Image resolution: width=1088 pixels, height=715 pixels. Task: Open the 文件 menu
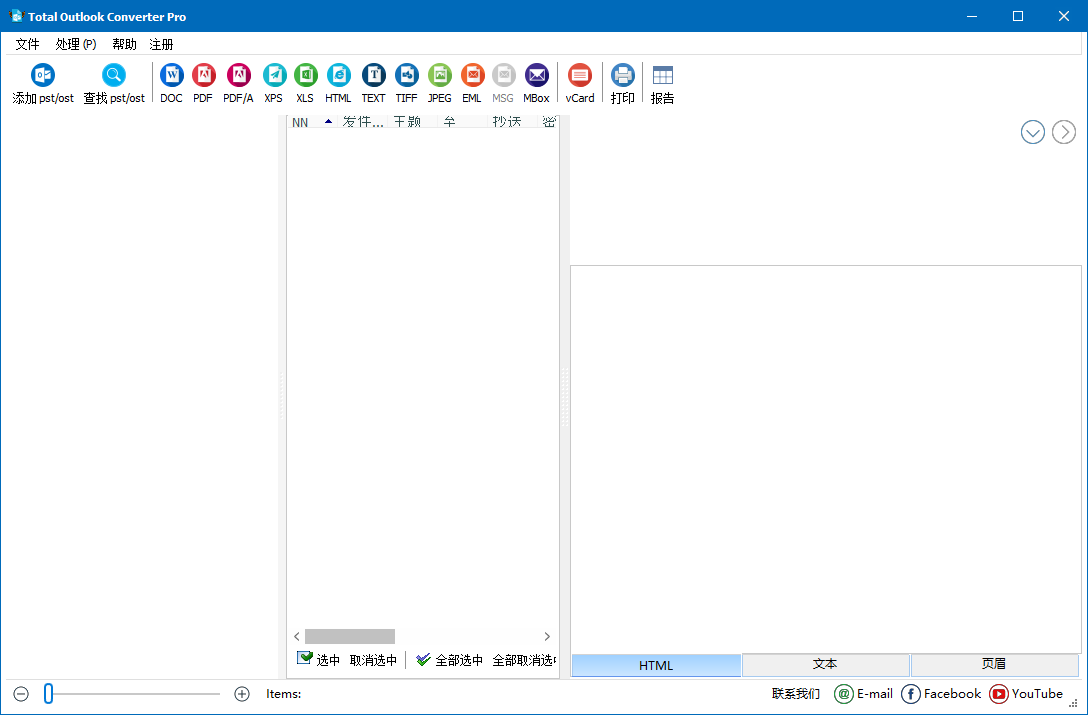[27, 43]
